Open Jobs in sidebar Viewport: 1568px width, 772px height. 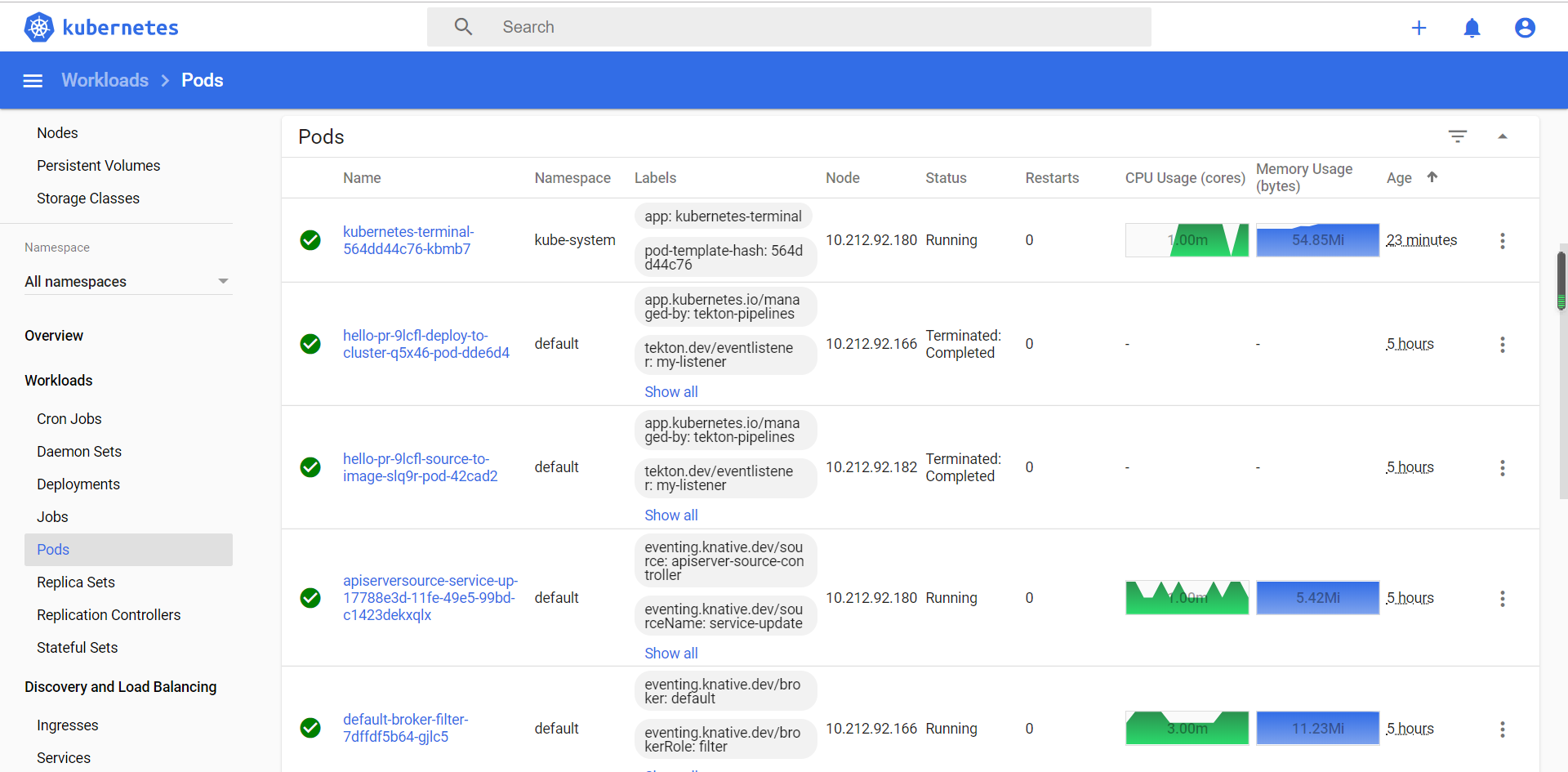[x=52, y=517]
